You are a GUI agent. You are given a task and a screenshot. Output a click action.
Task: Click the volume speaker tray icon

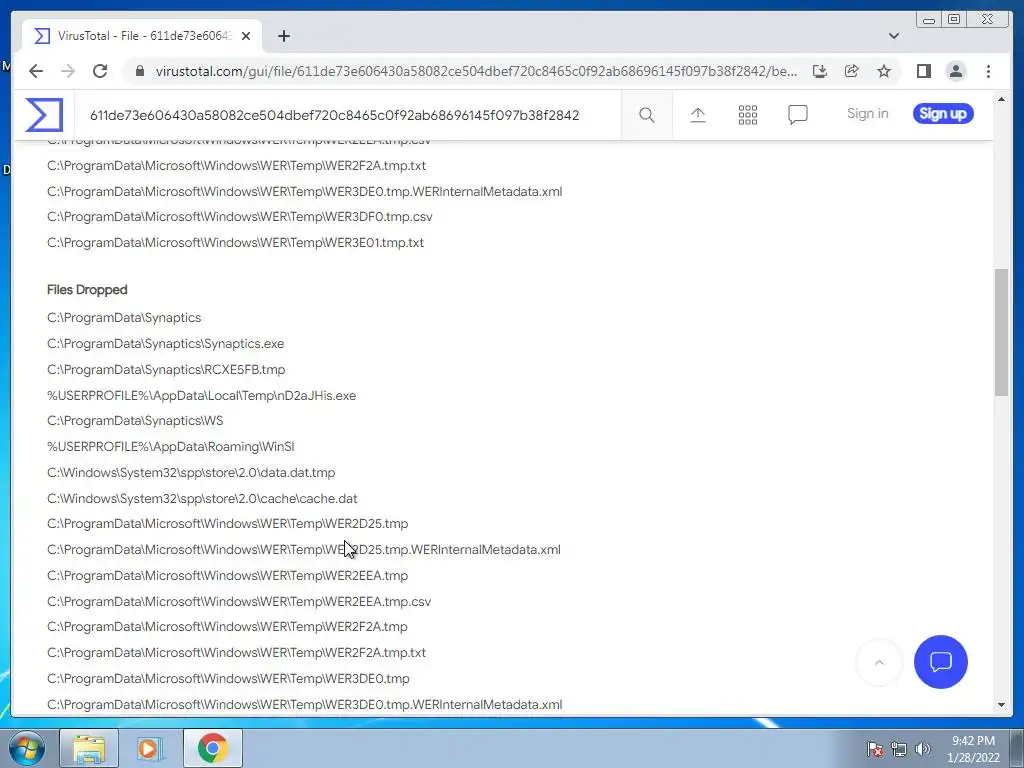coord(923,749)
